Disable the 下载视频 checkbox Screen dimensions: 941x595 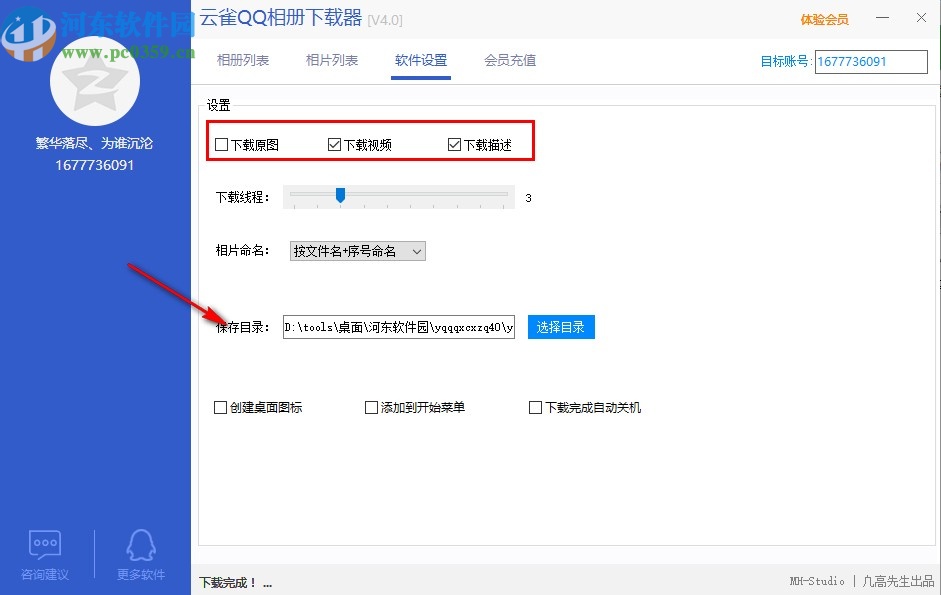point(335,143)
